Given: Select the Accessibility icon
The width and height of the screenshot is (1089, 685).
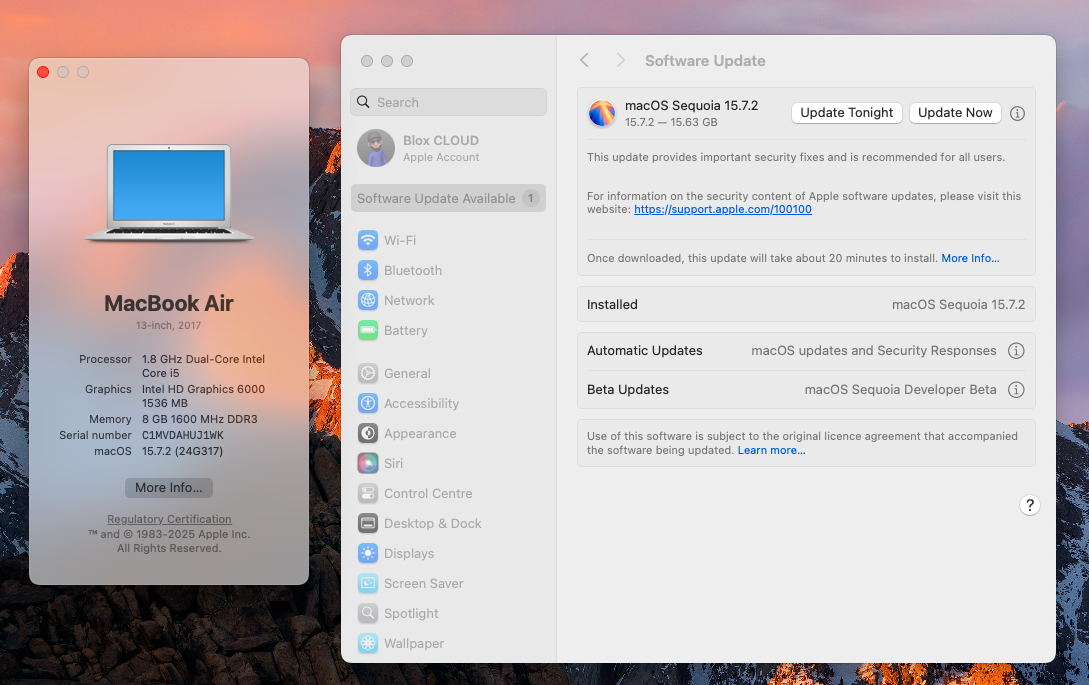Looking at the screenshot, I should tap(367, 403).
